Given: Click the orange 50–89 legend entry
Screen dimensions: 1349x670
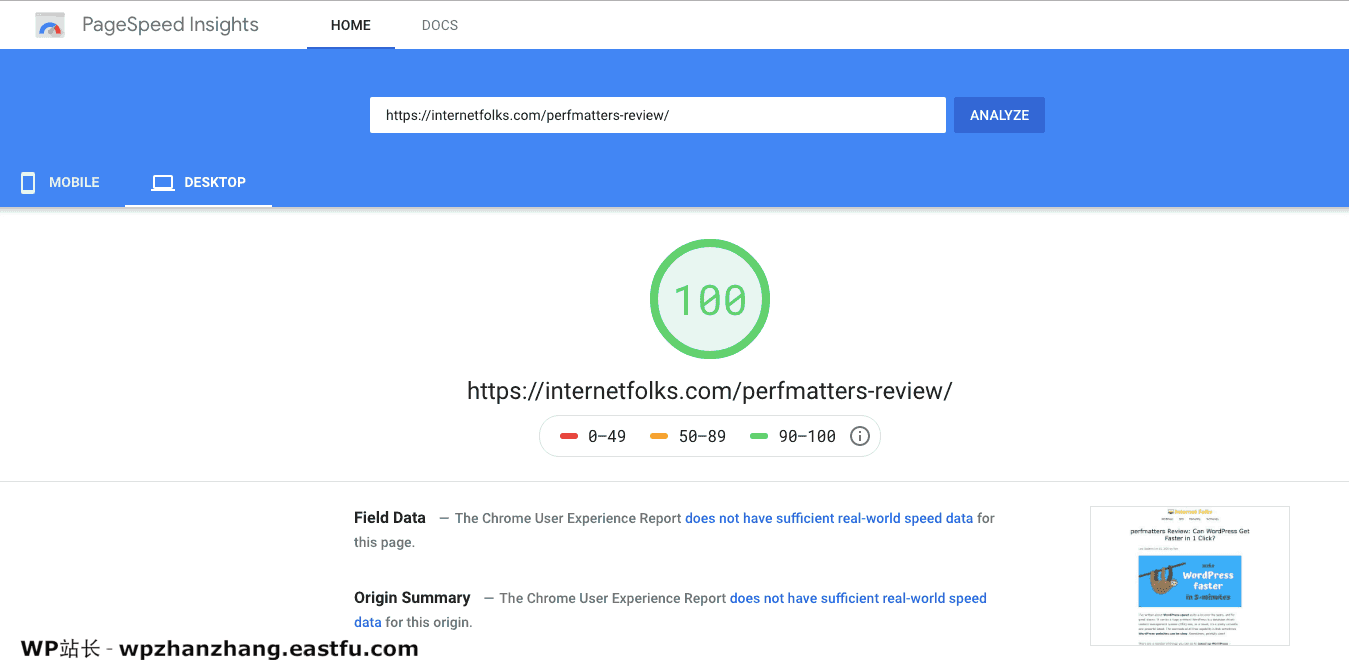Looking at the screenshot, I should tap(688, 436).
